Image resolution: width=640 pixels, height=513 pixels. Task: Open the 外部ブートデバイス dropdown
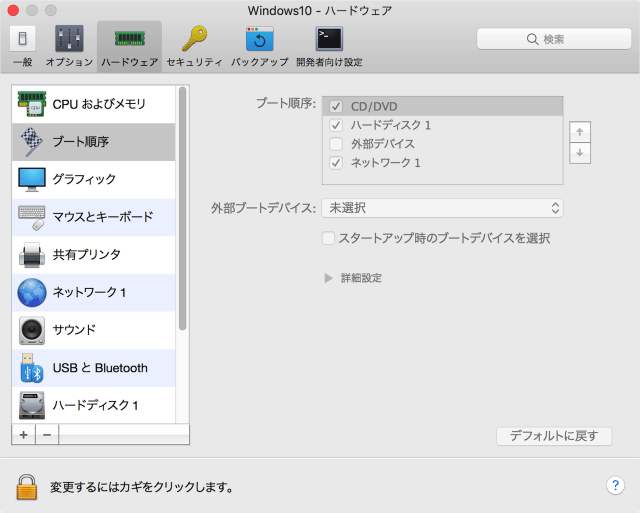(442, 208)
